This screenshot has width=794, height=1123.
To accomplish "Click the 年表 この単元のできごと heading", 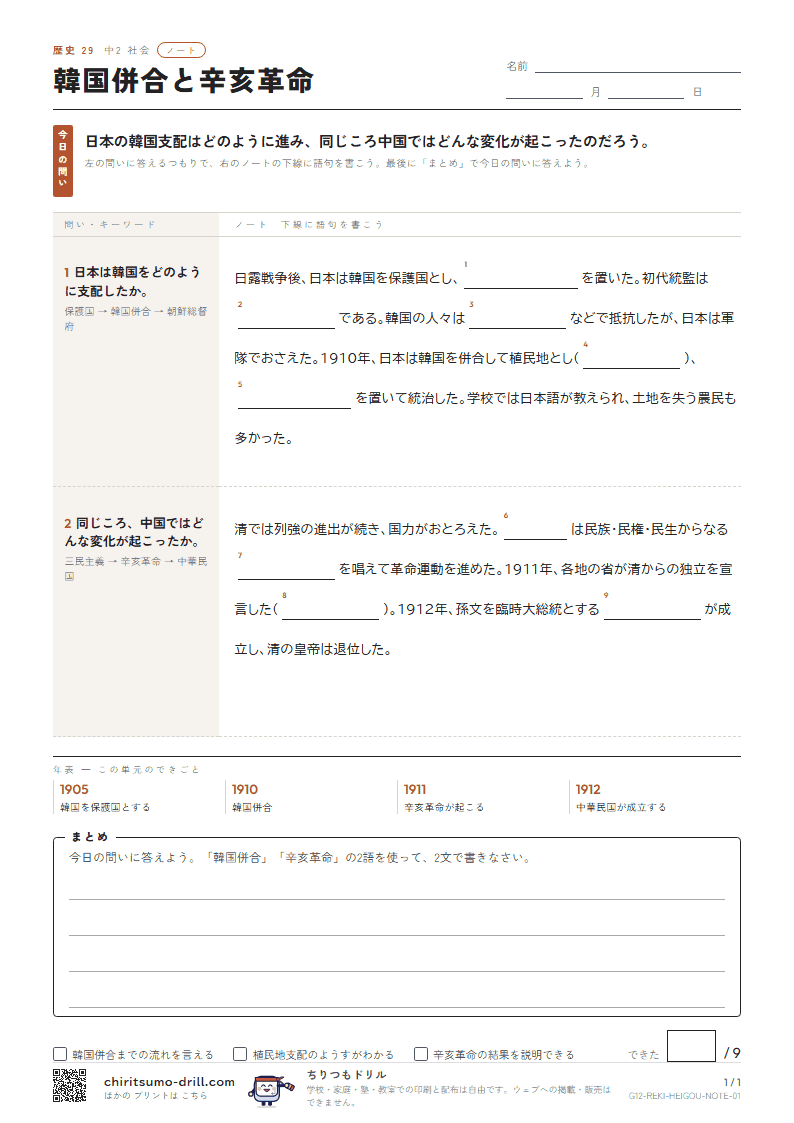I will click(127, 769).
